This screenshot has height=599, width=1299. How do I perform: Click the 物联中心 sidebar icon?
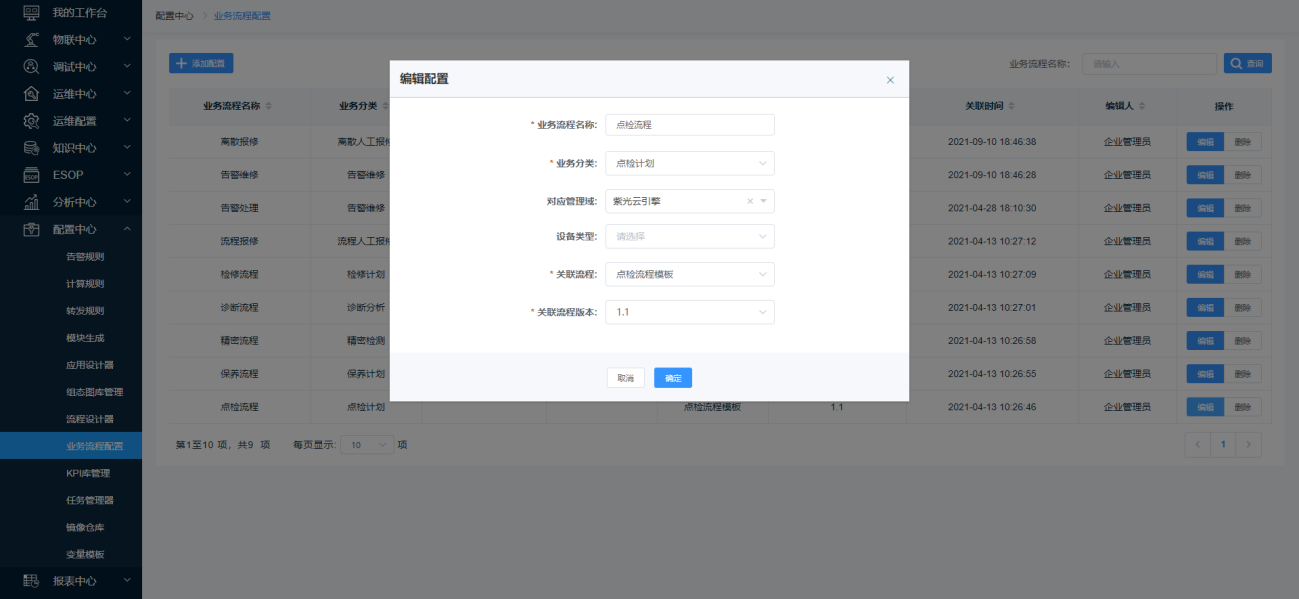tap(31, 40)
